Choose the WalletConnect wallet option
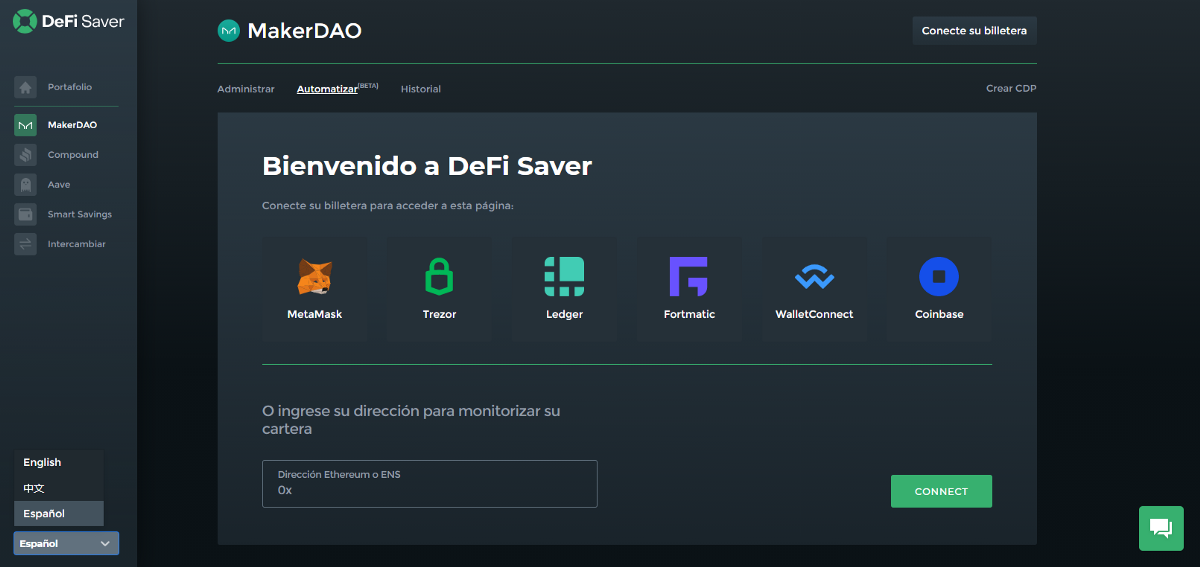The image size is (1200, 567). coord(814,289)
